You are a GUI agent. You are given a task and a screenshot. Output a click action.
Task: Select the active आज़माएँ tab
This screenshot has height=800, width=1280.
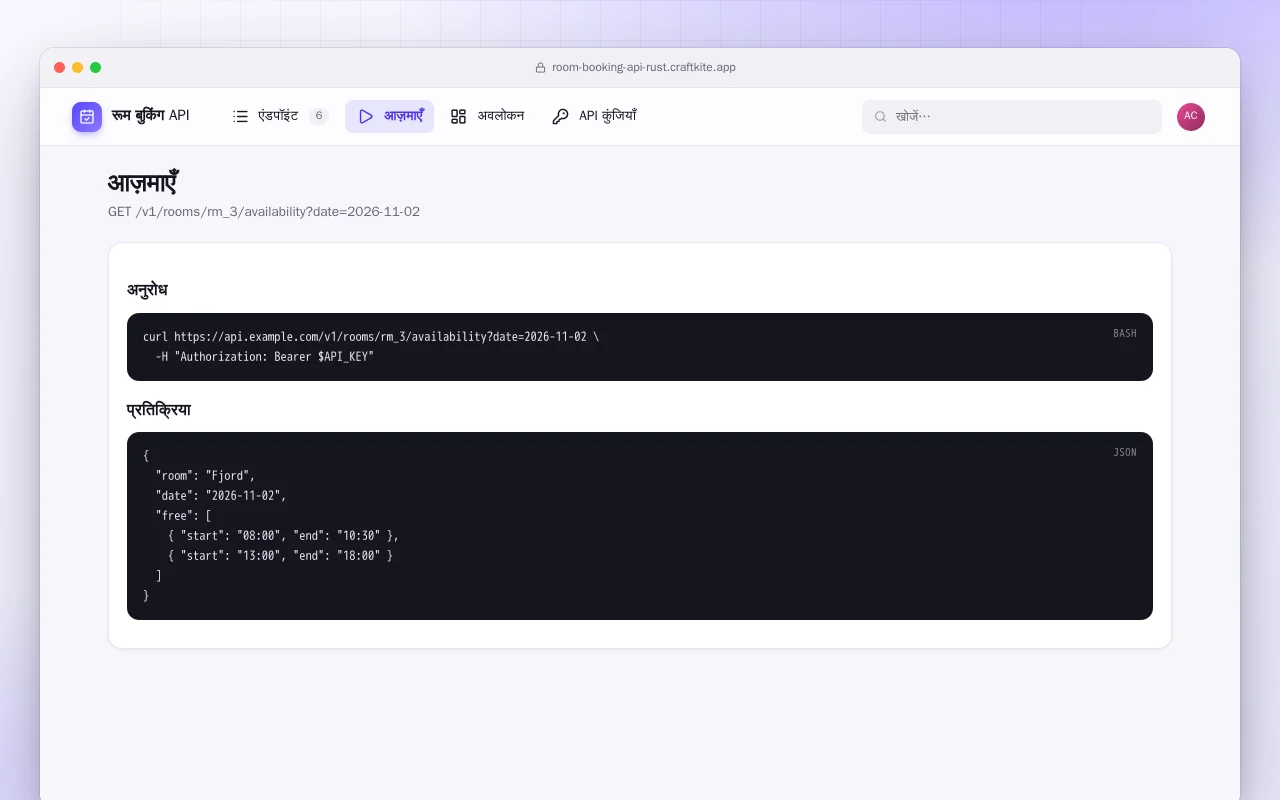coord(390,116)
